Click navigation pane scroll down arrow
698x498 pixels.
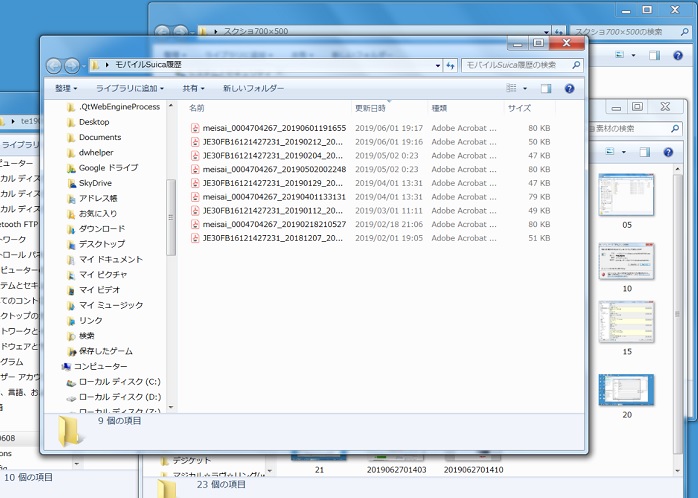tap(171, 407)
